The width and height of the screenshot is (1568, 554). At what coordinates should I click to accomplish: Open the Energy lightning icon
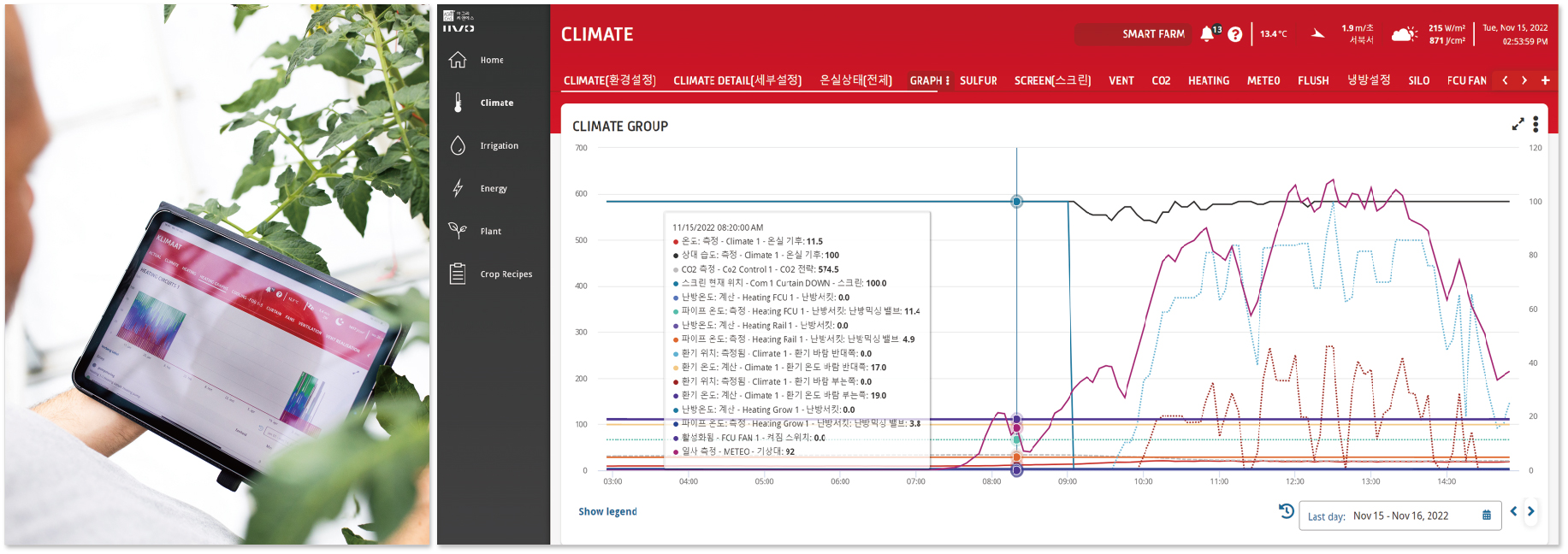[458, 188]
